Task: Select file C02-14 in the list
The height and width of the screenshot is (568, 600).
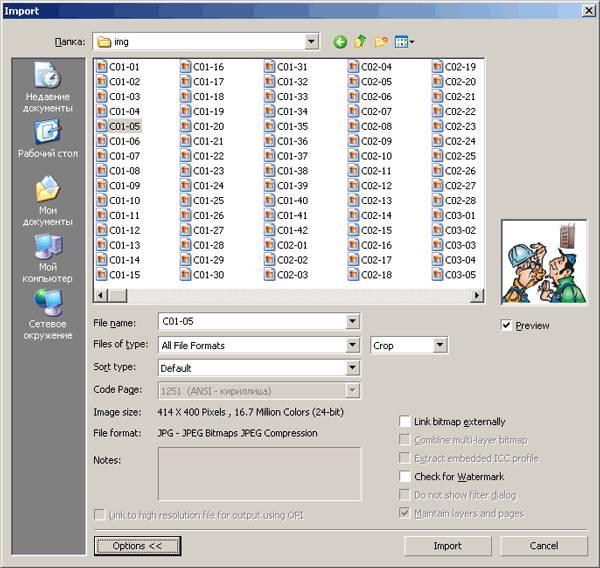Action: pyautogui.click(x=370, y=215)
